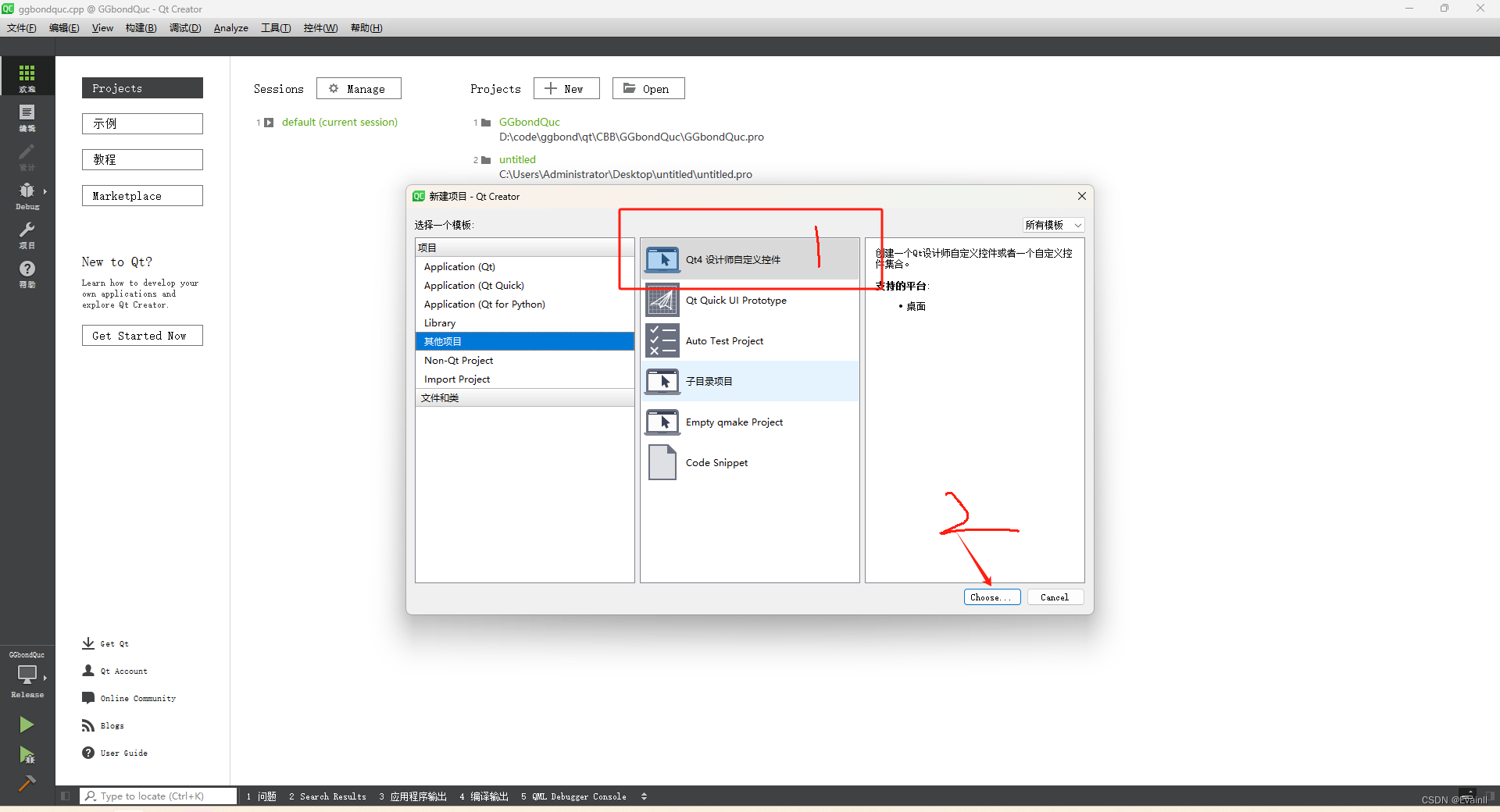The width and height of the screenshot is (1500, 812).
Task: Select the Non-Qt Project category
Action: pos(525,361)
